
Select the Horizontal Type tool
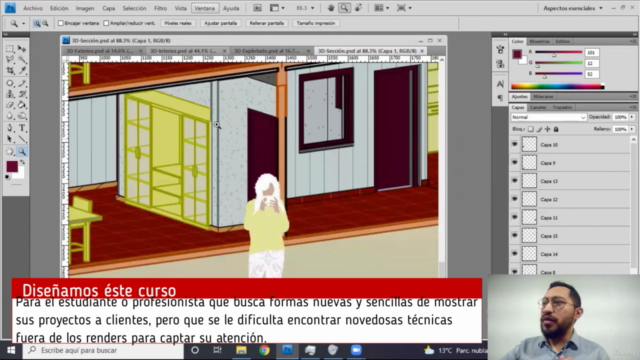point(22,128)
